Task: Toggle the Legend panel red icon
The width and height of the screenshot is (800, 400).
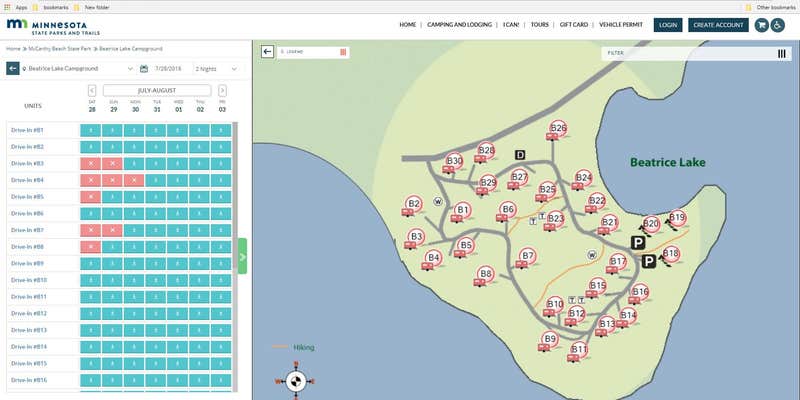Action: point(343,52)
